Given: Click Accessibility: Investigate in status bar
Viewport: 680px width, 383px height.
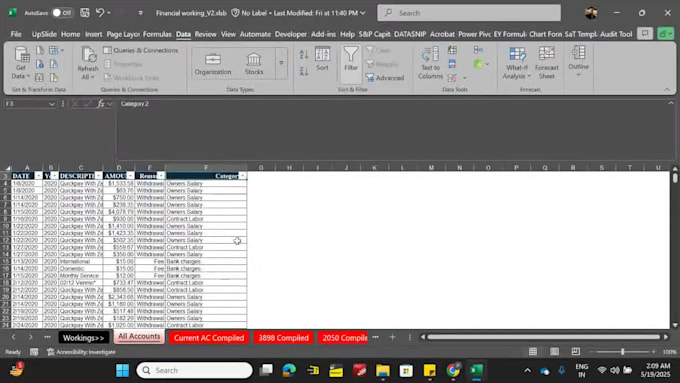Looking at the screenshot, I should (81, 352).
